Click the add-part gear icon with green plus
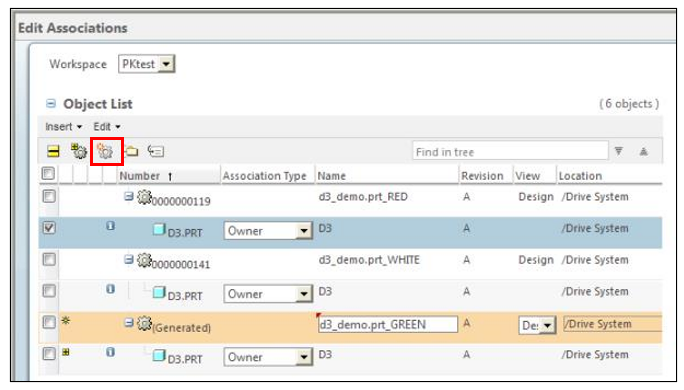 [79, 151]
